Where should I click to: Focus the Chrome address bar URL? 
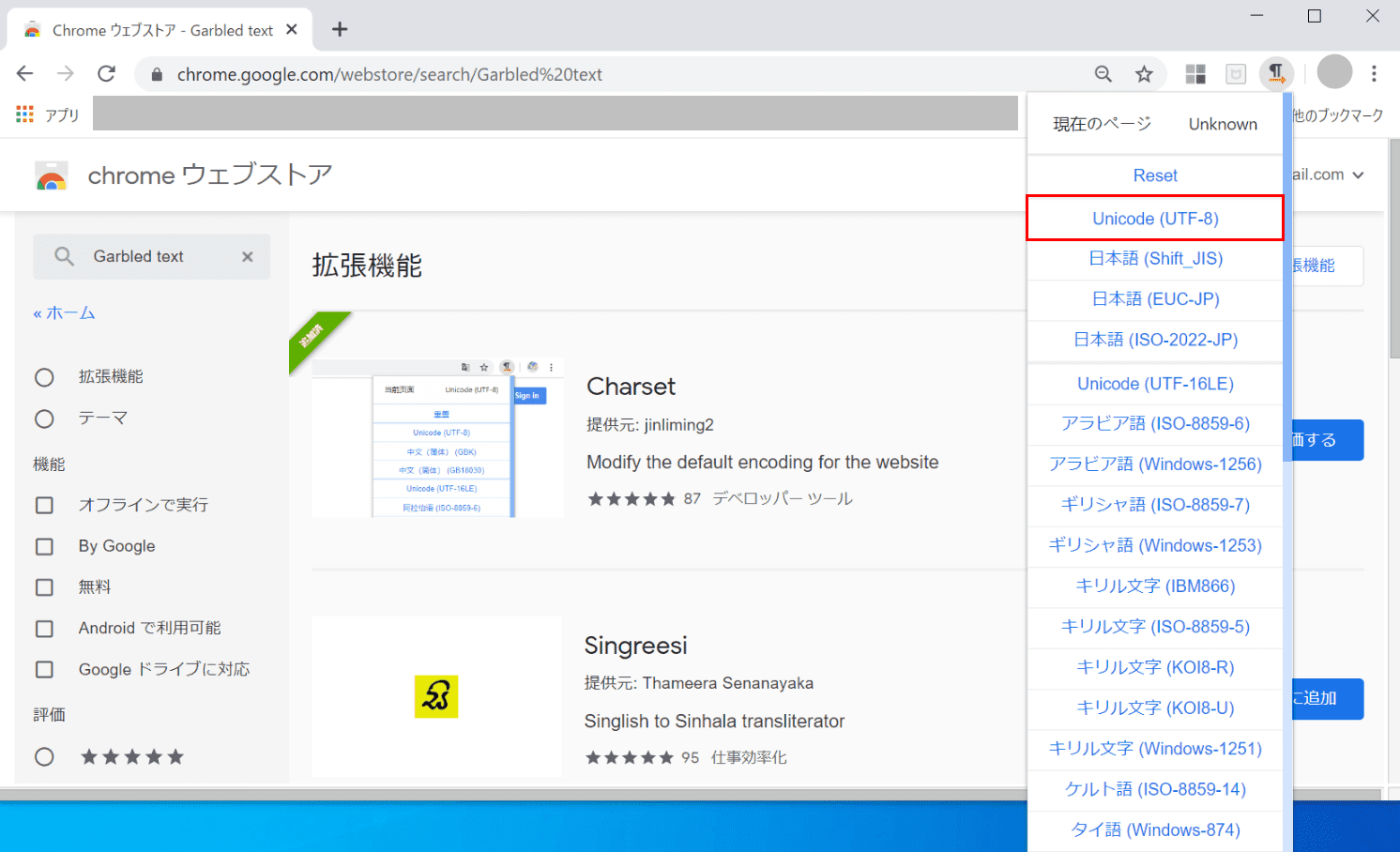pyautogui.click(x=389, y=74)
